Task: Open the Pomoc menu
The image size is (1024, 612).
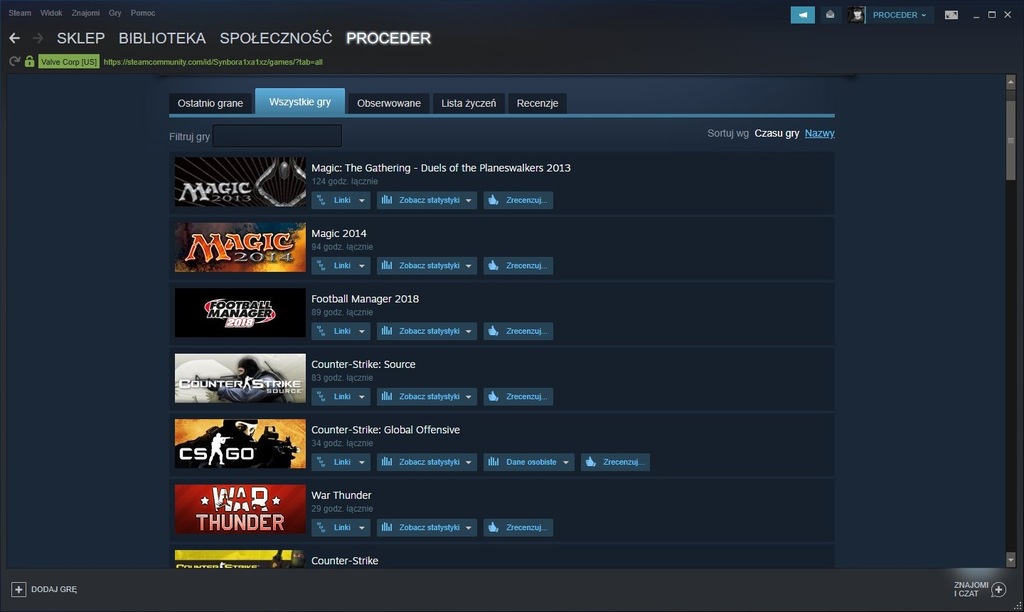Action: 142,13
